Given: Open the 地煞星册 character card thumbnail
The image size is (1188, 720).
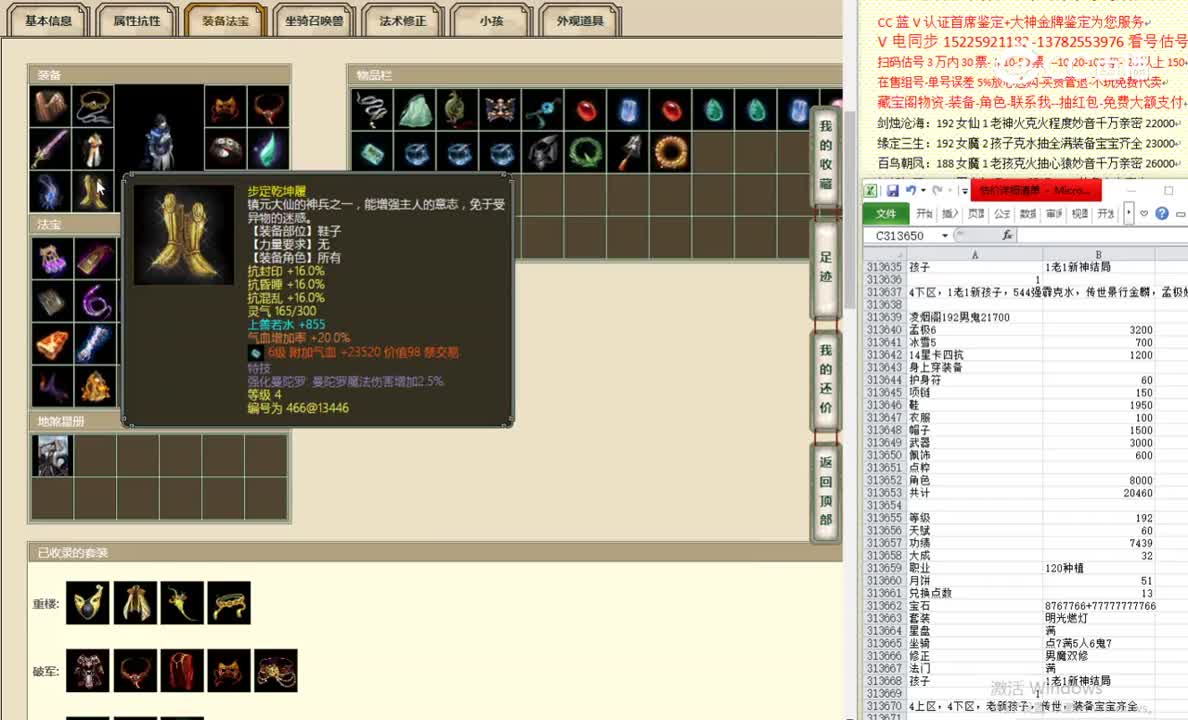Looking at the screenshot, I should (x=52, y=455).
